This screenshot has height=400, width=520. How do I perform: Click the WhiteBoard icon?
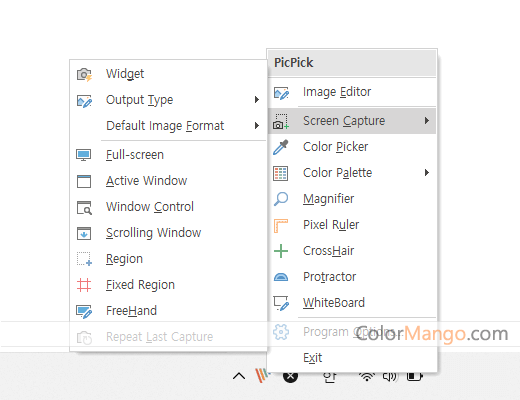point(281,303)
